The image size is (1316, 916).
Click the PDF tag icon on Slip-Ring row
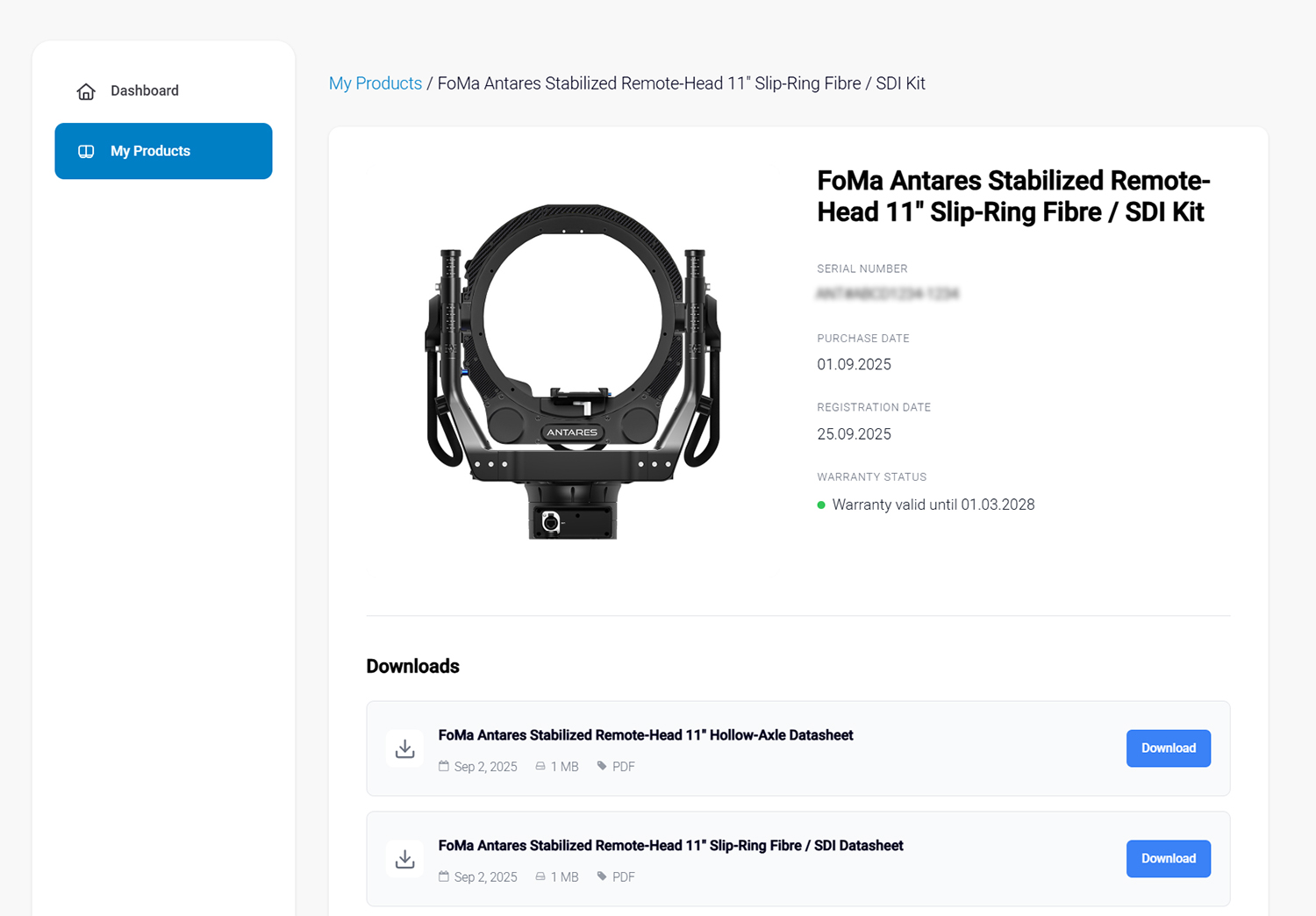[602, 877]
